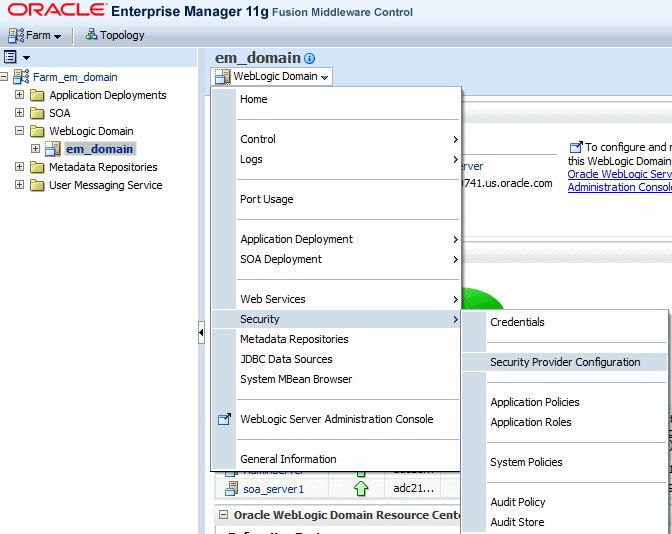Open the Web Services submenu
672x534 pixels.
click(336, 299)
